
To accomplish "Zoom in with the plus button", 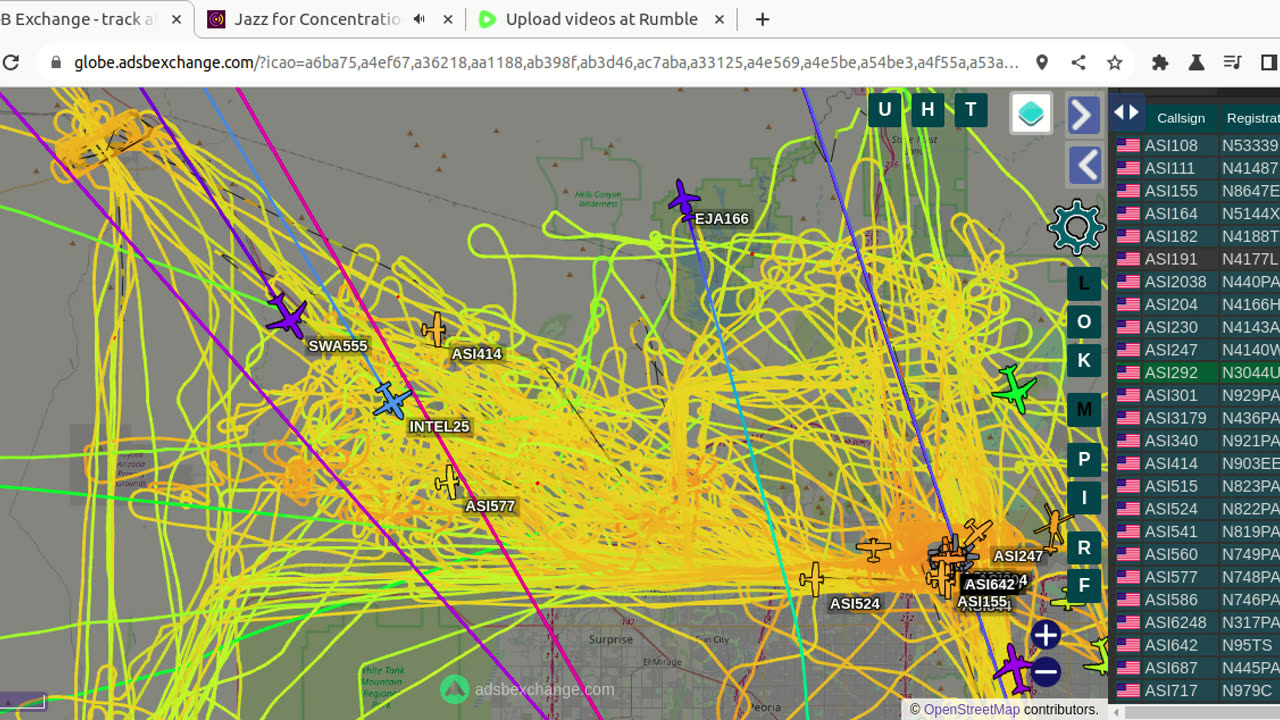I will click(1046, 635).
